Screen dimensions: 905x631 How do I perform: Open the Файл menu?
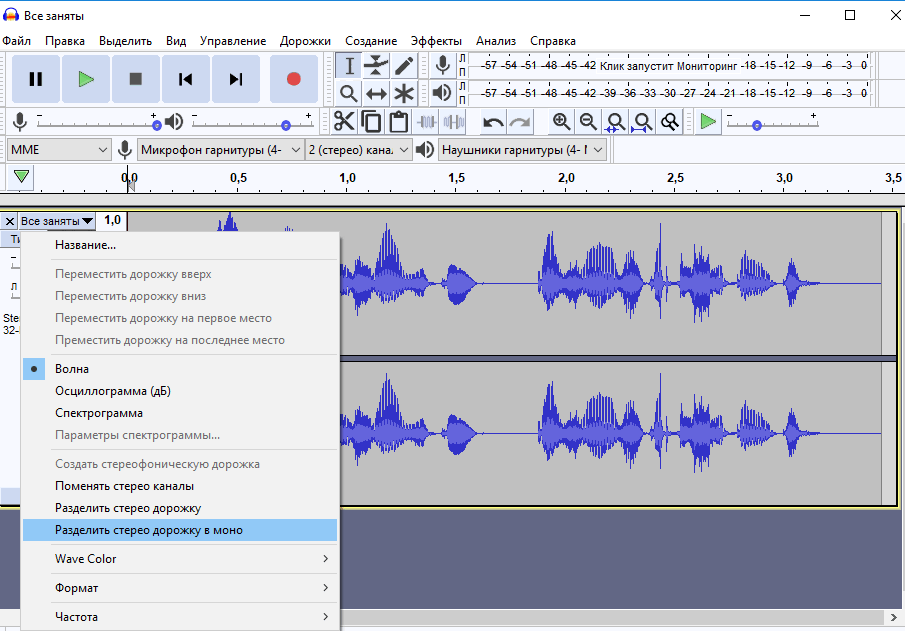coord(17,41)
